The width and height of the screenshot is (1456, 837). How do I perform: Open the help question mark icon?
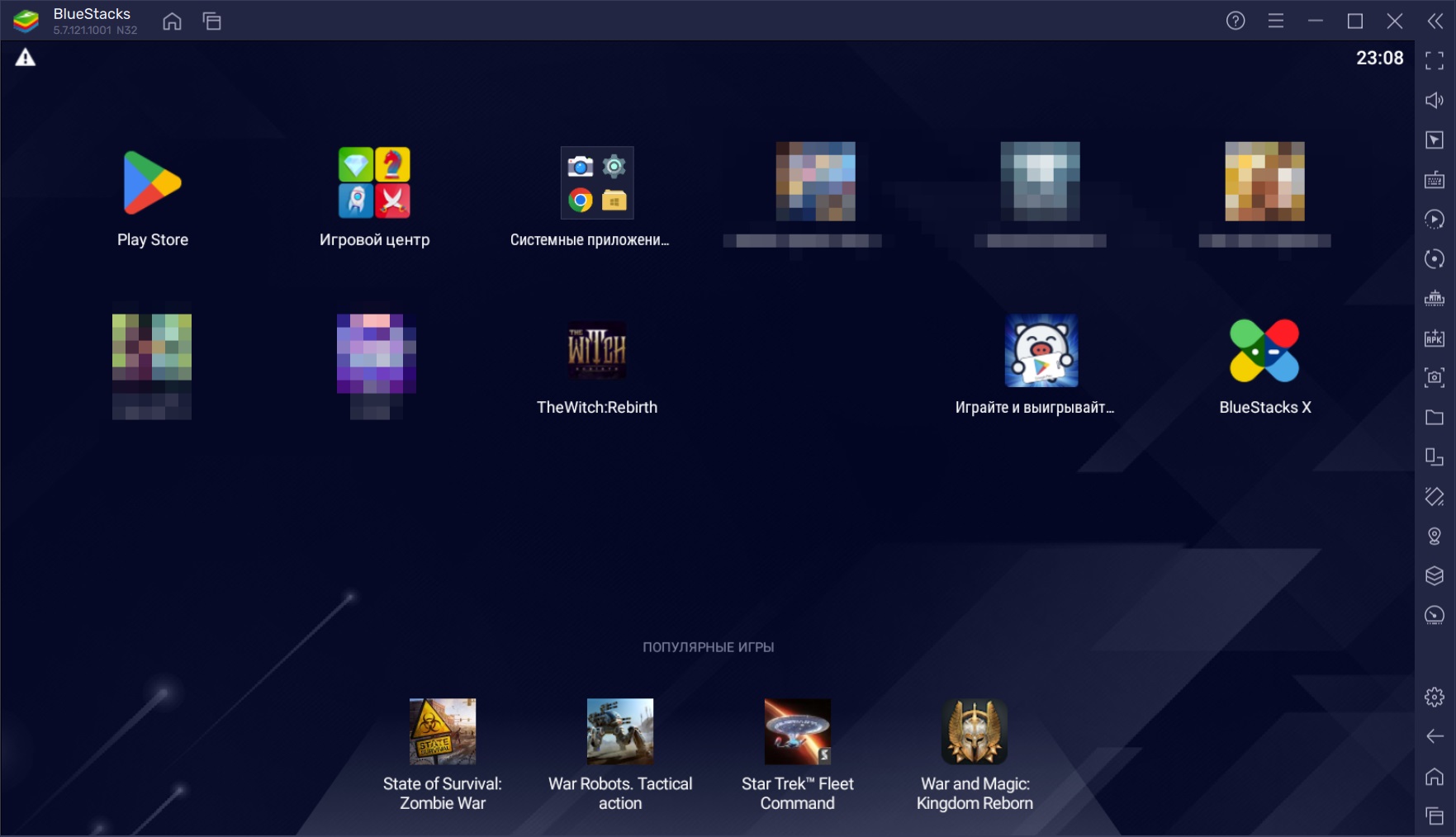1235,21
